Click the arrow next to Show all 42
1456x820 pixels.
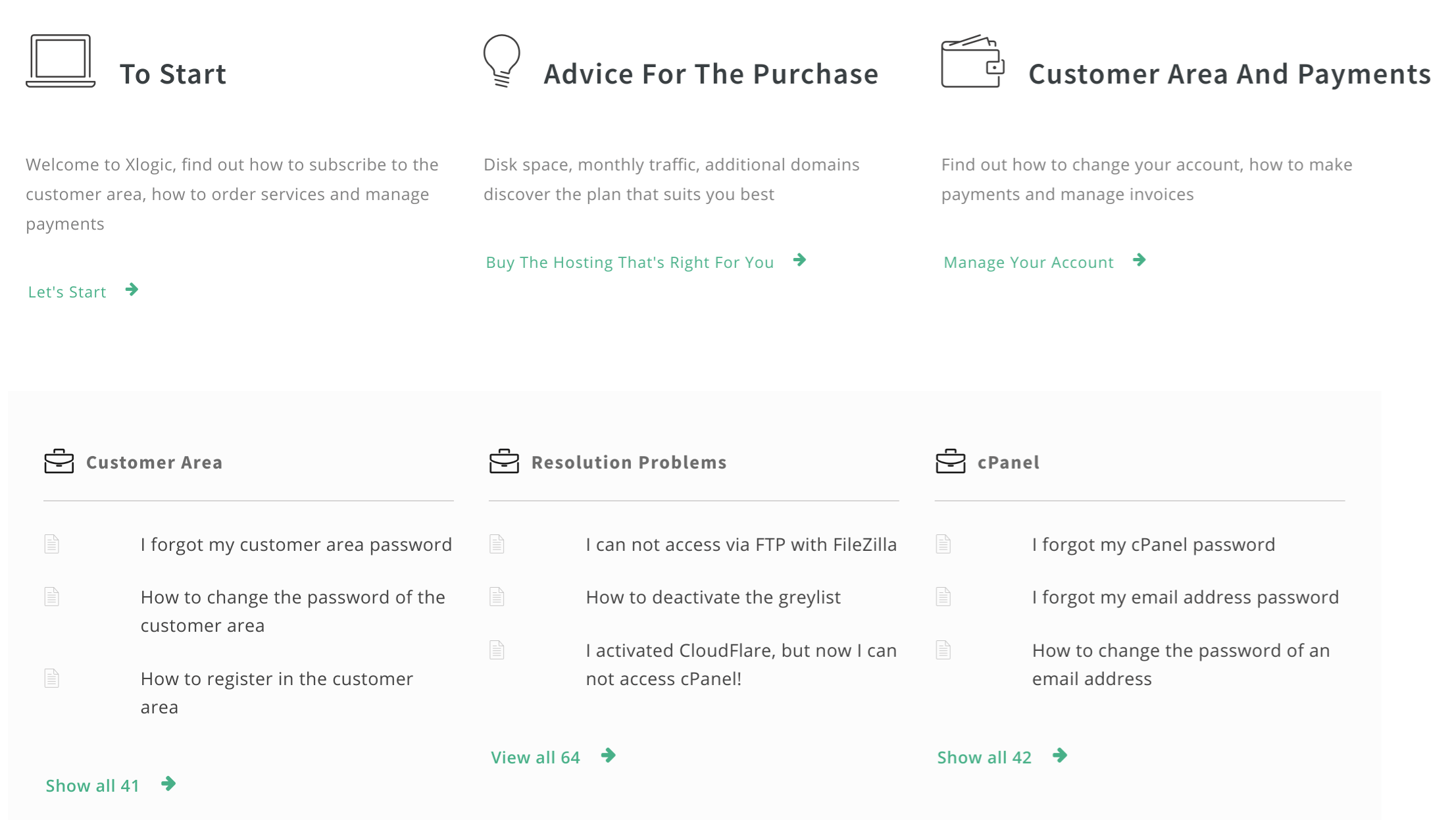tap(1060, 756)
